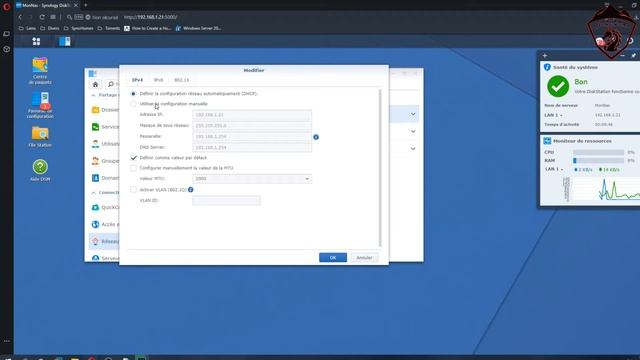The height and width of the screenshot is (360, 640).
Task: Open 'Windows Server 20...' bookmark
Action: [x=198, y=28]
